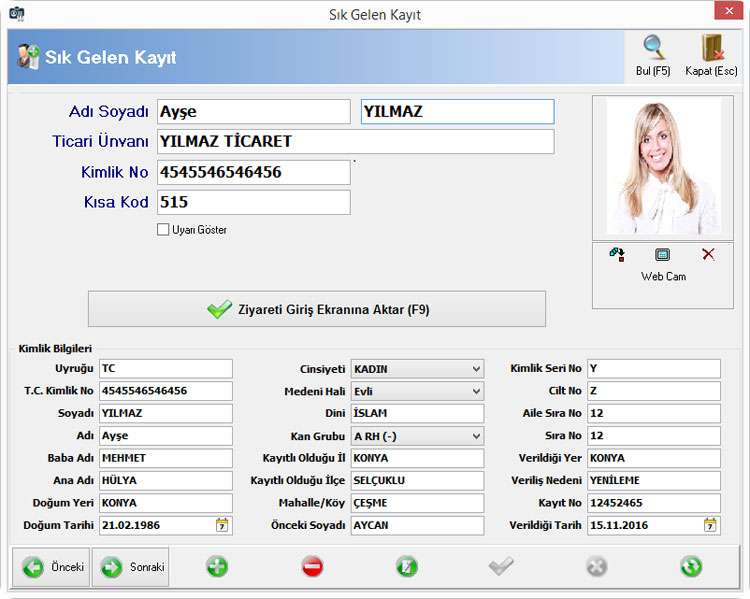The width and height of the screenshot is (750, 599).
Task: Expand the Medeni Hali dropdown
Action: (x=475, y=391)
